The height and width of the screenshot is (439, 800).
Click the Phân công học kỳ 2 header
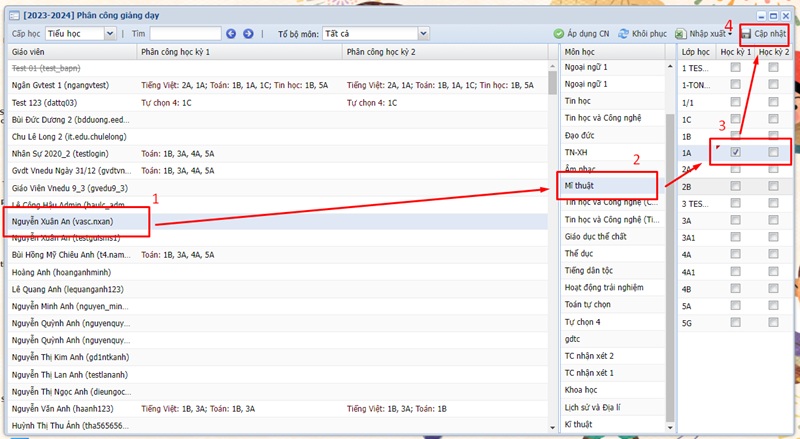pyautogui.click(x=445, y=52)
